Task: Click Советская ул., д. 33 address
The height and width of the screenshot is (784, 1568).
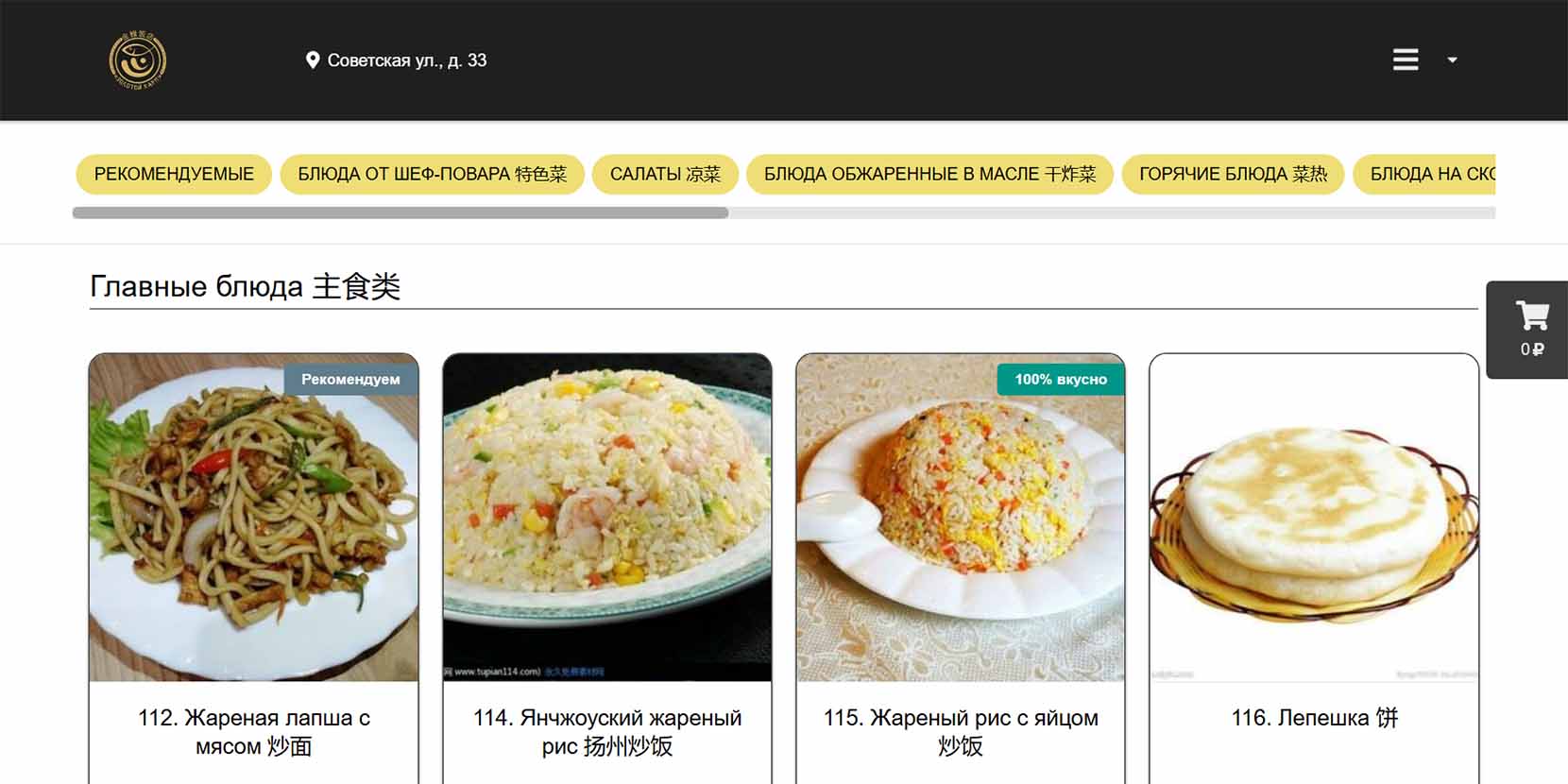Action: 407,60
